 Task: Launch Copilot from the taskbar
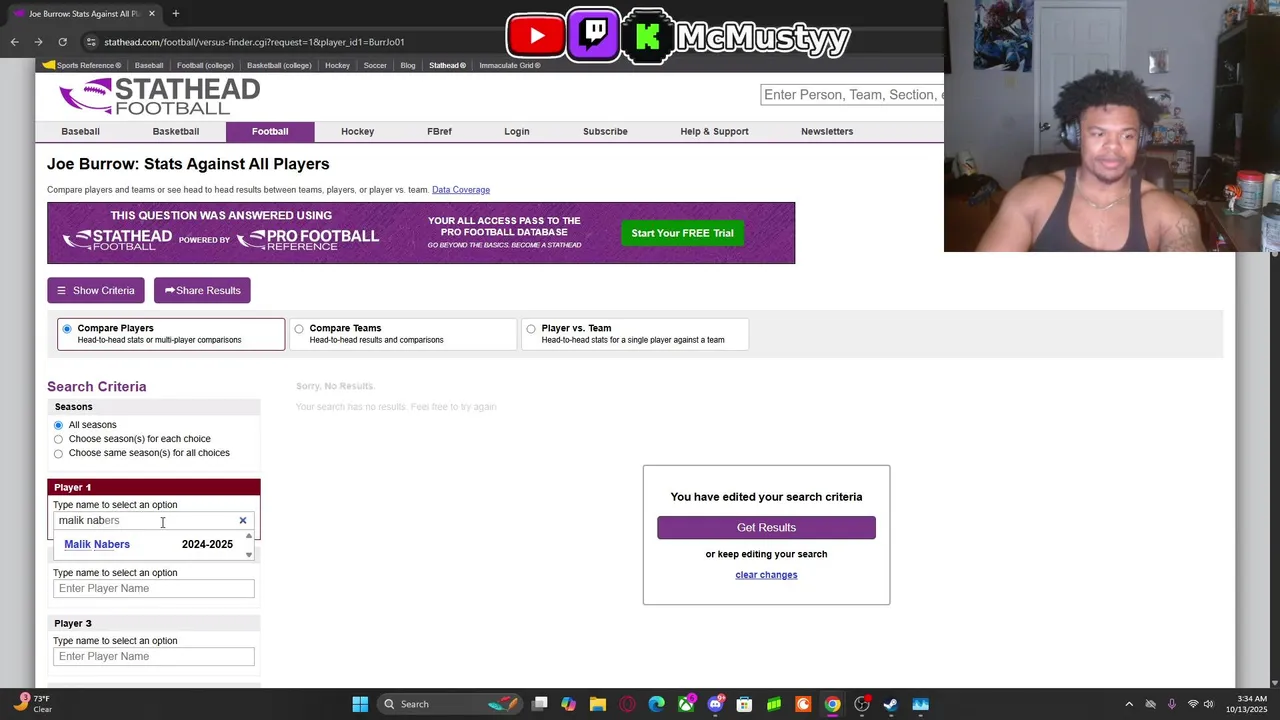tap(569, 704)
